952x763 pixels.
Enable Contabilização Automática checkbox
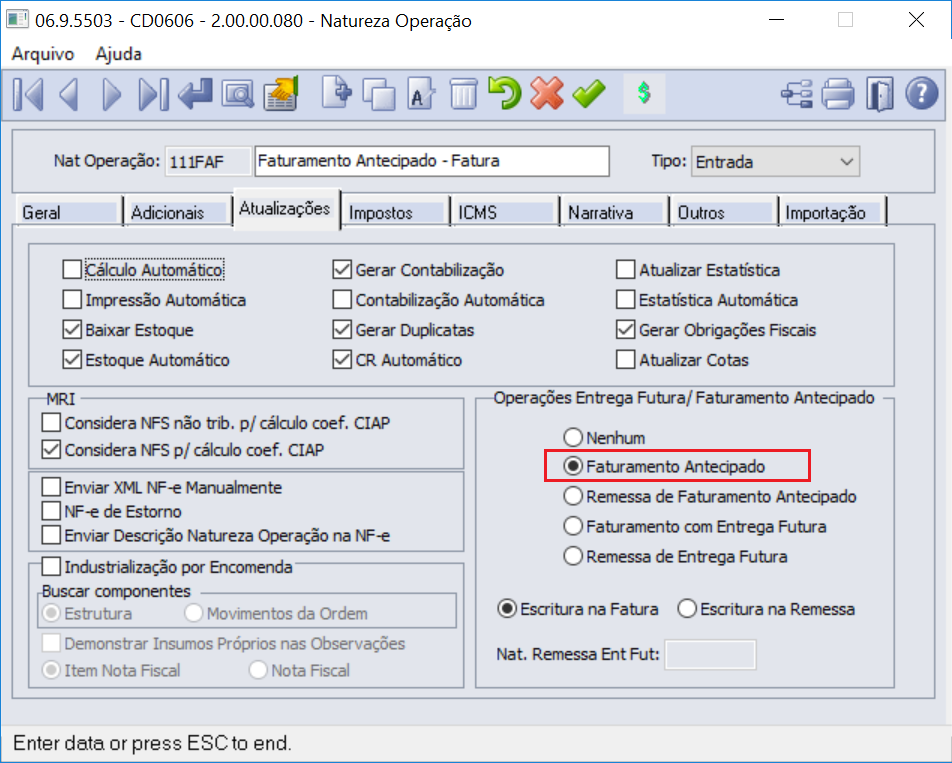coord(342,299)
